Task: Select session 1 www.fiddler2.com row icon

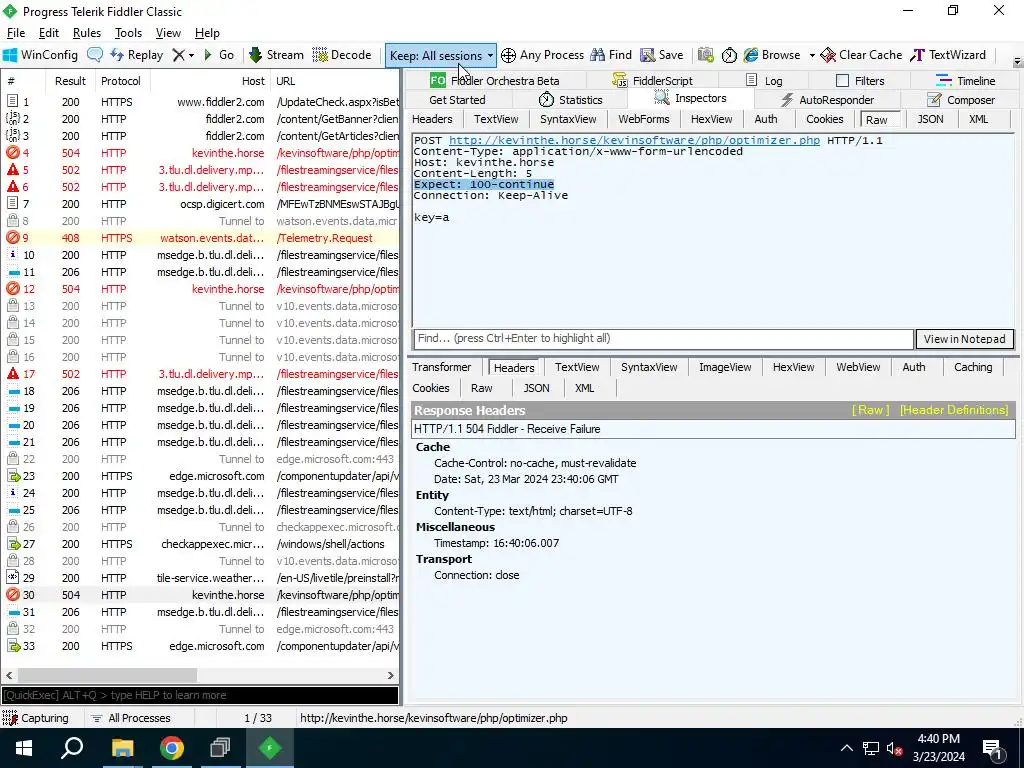Action: [x=12, y=101]
